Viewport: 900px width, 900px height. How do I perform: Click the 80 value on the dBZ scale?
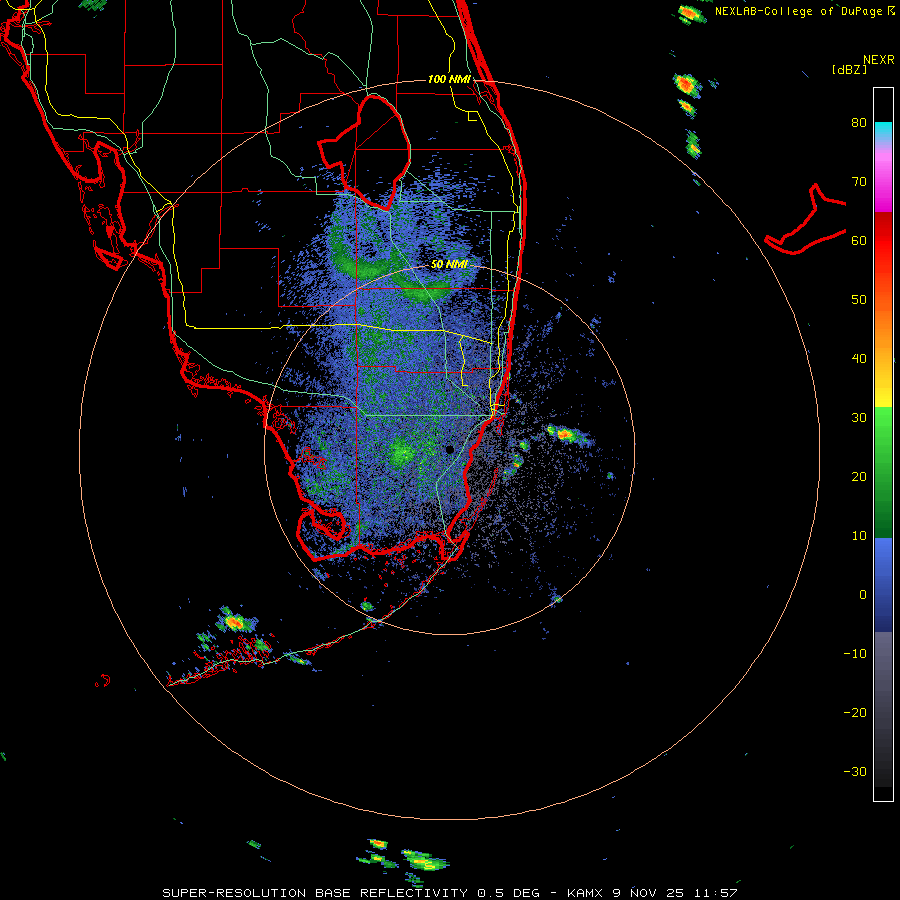click(859, 123)
